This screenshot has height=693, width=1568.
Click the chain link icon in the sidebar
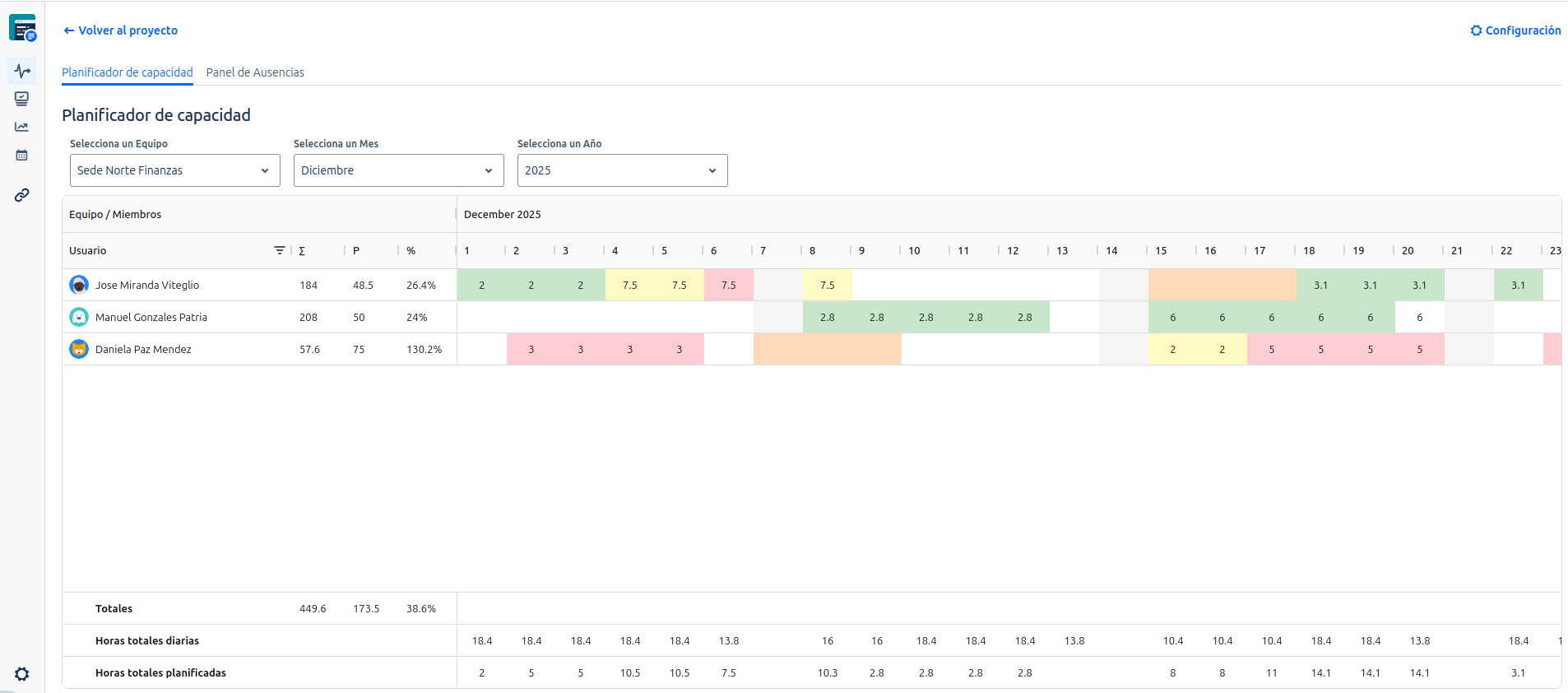tap(22, 195)
